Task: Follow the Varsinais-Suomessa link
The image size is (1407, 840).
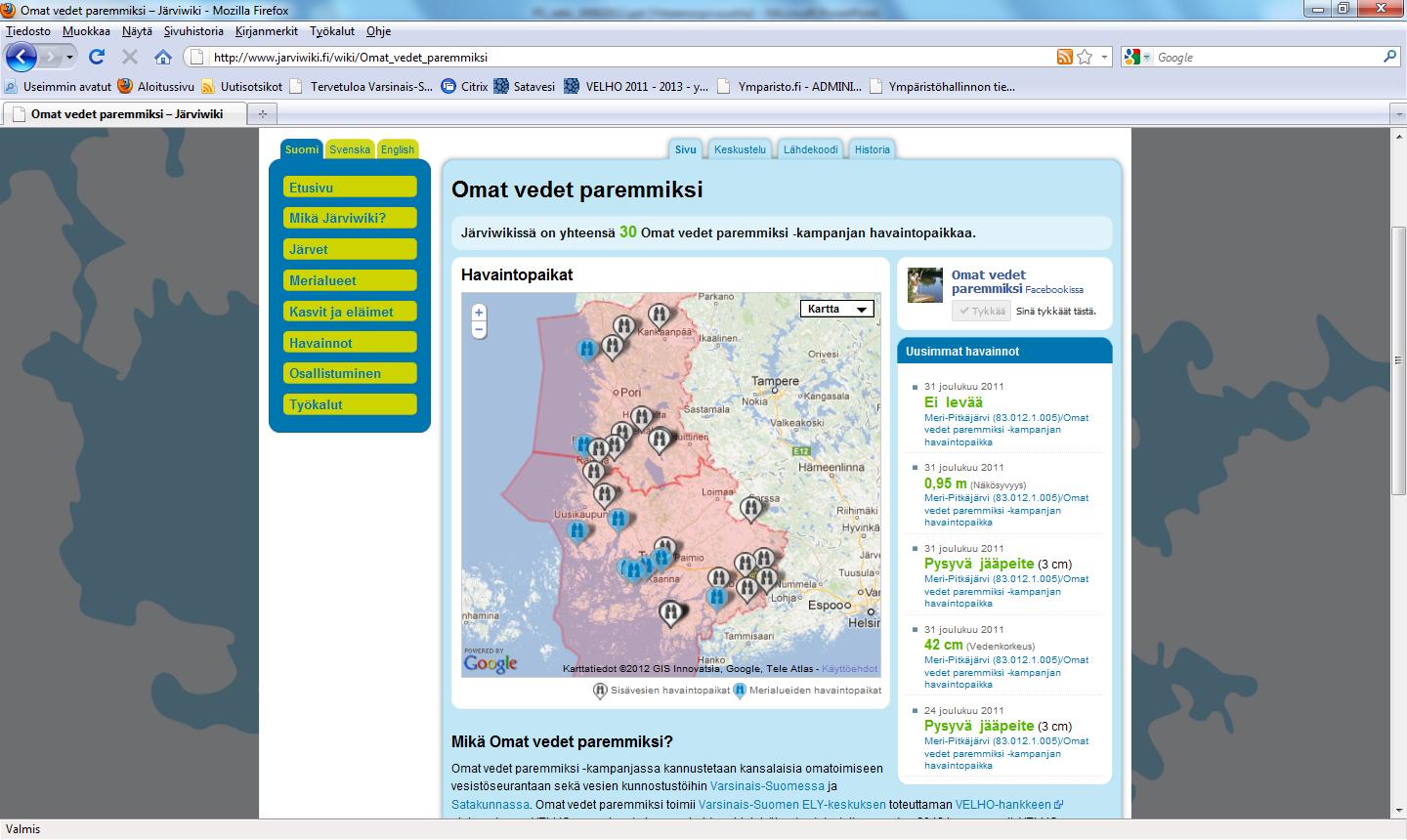Action: click(767, 786)
